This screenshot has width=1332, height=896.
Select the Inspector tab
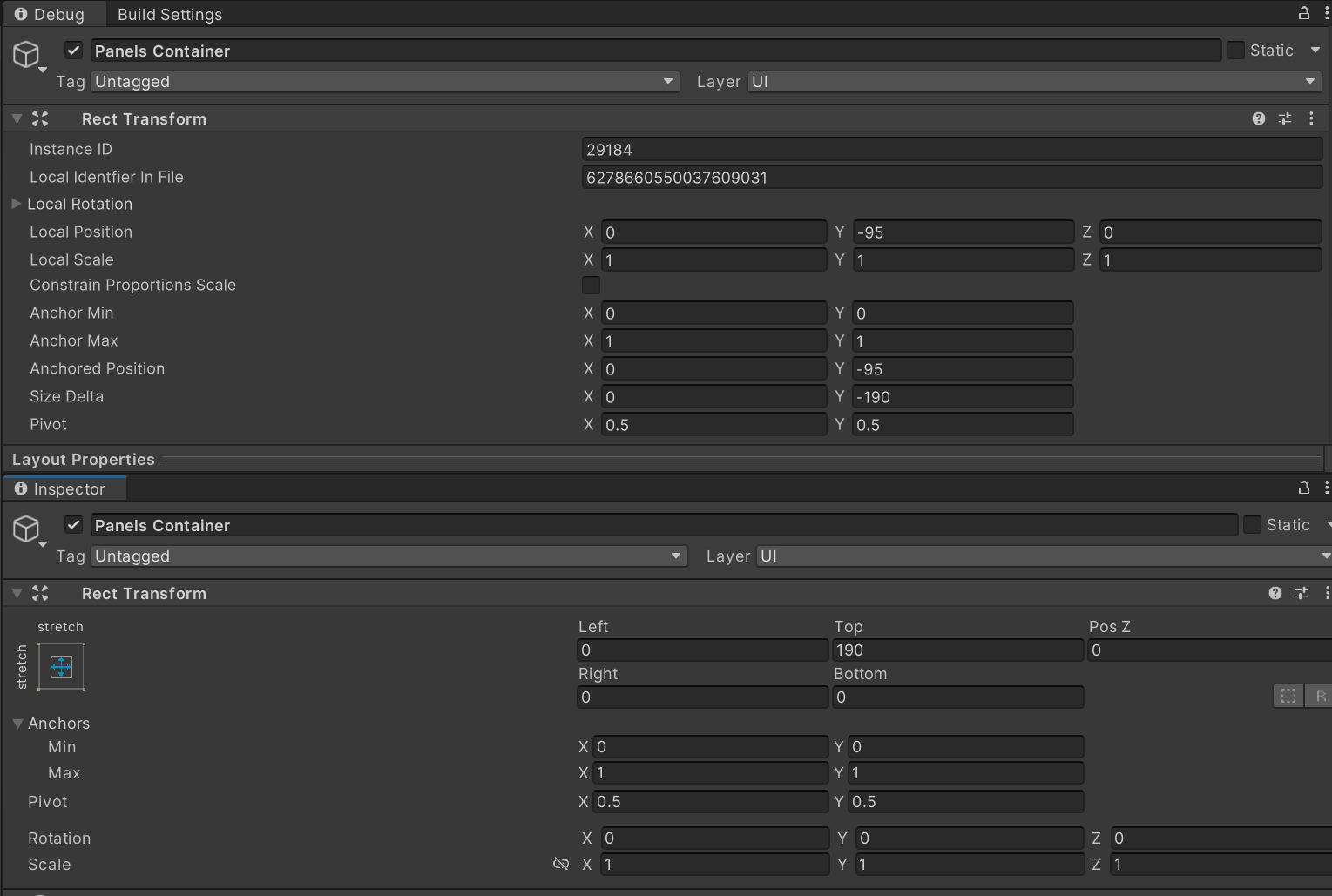coord(65,488)
